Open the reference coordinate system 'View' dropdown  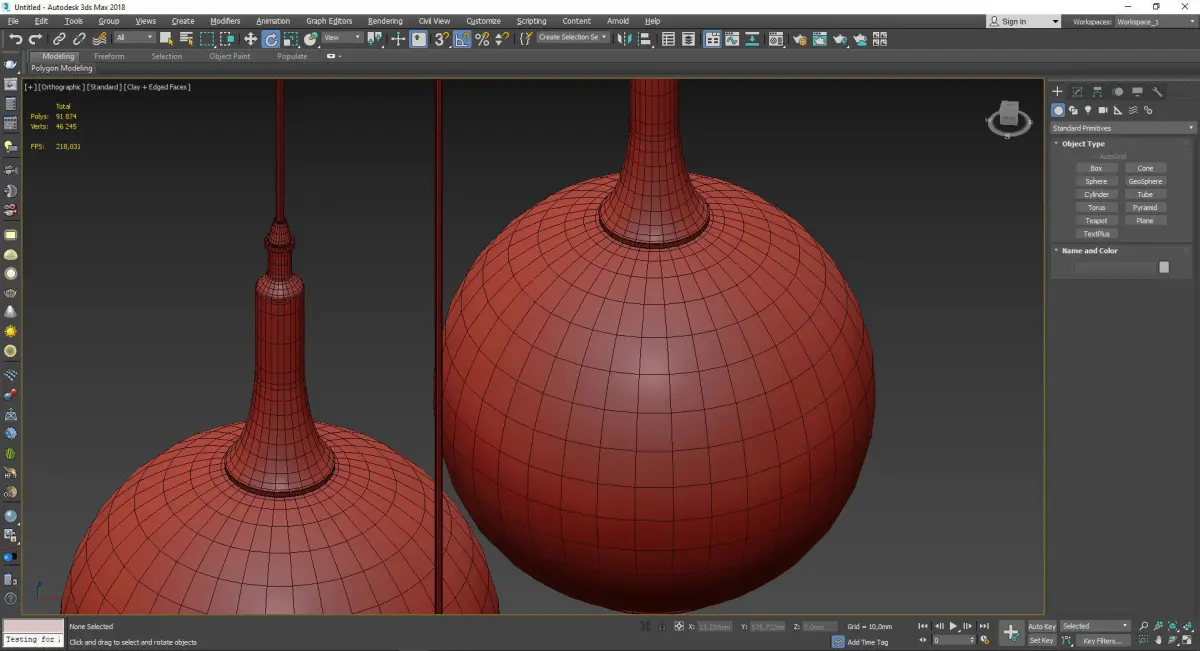[342, 38]
